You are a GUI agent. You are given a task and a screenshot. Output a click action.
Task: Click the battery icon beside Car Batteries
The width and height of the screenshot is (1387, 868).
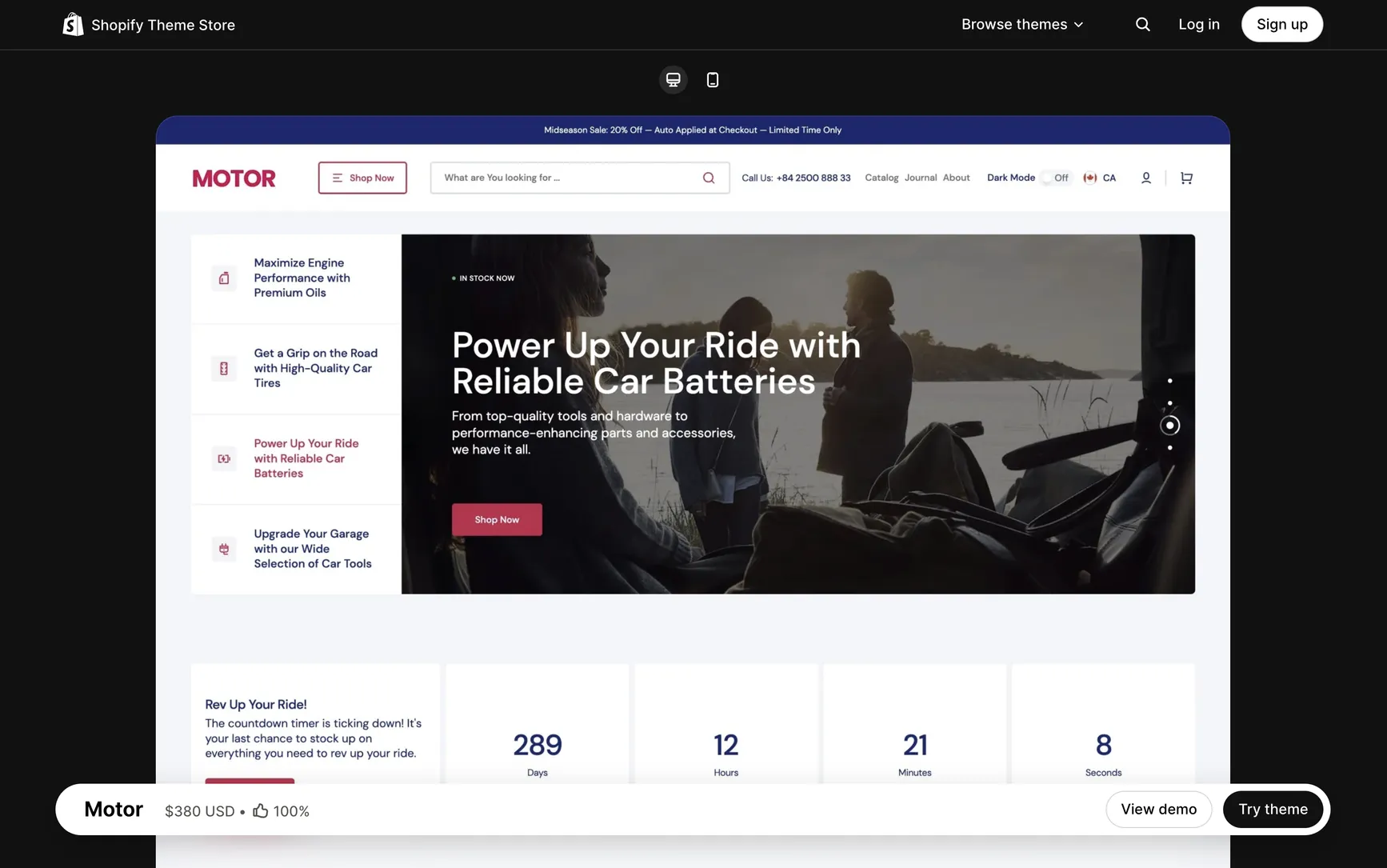click(224, 458)
